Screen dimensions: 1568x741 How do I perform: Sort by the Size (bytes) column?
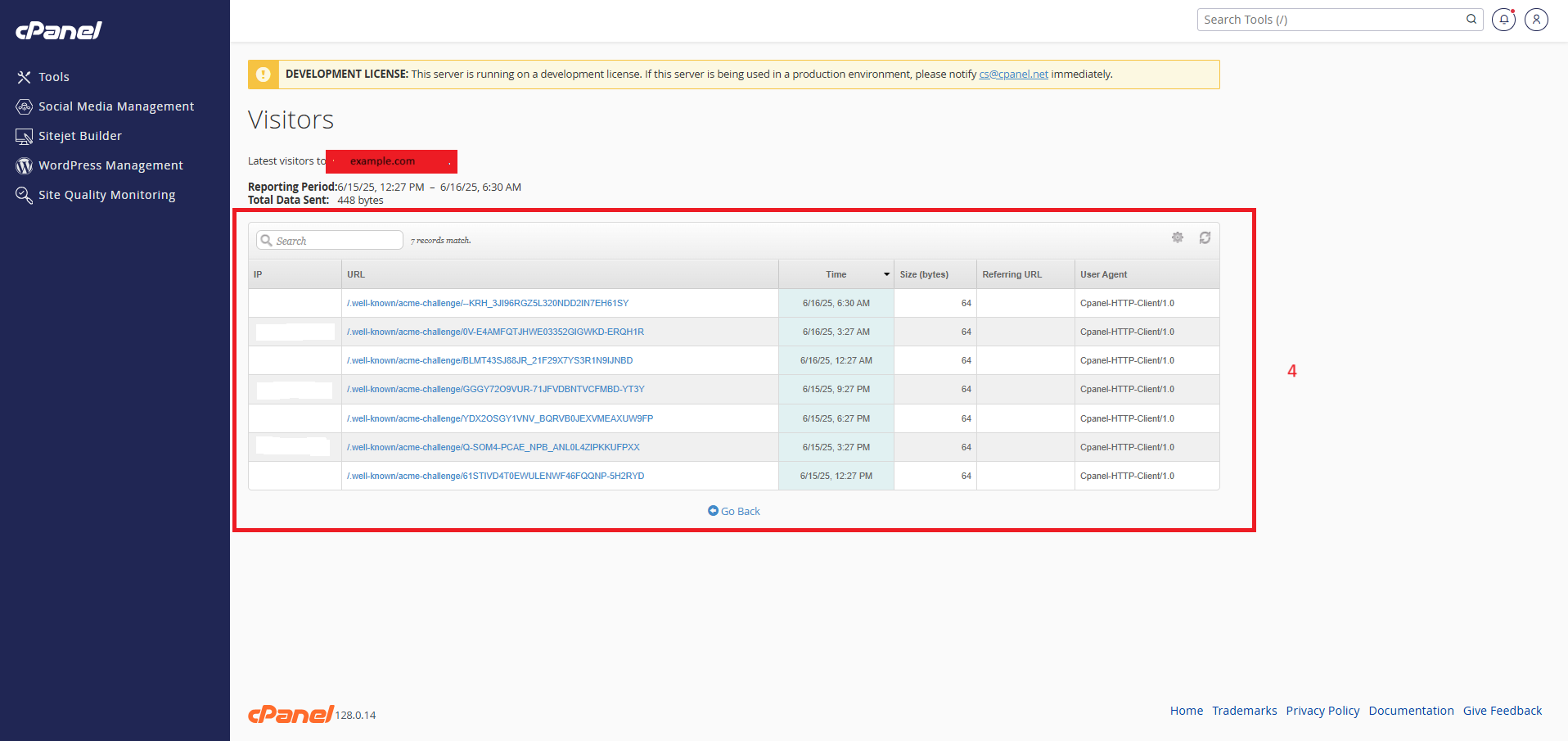[935, 274]
